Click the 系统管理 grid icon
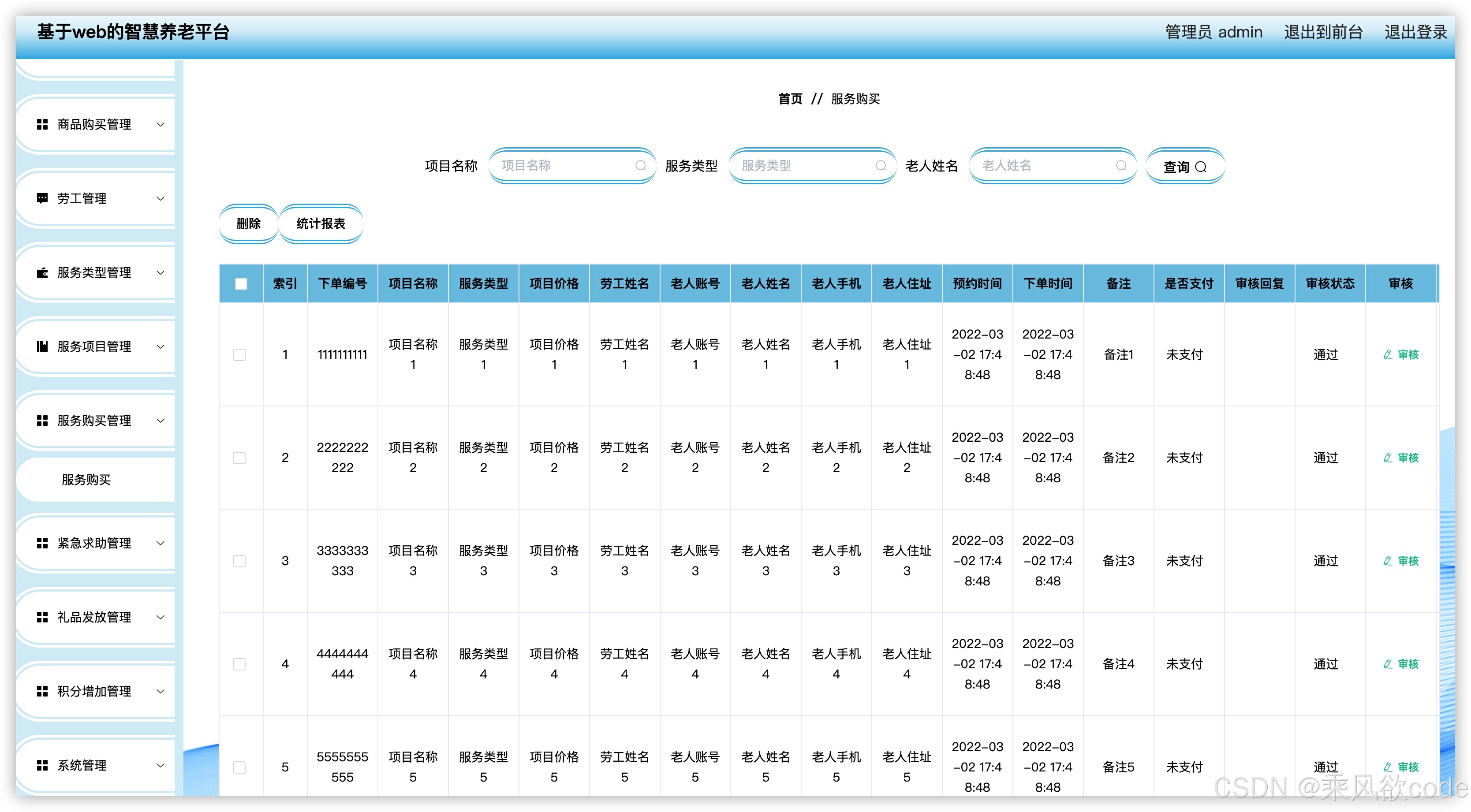 pos(42,765)
